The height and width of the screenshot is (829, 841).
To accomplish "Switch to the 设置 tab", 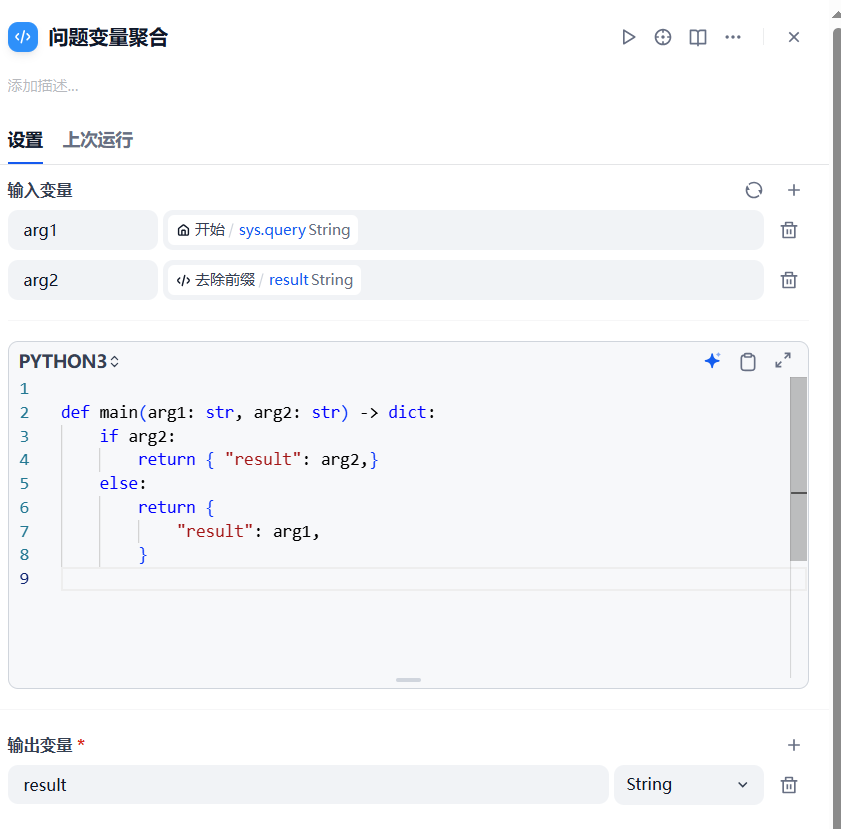I will pyautogui.click(x=25, y=140).
